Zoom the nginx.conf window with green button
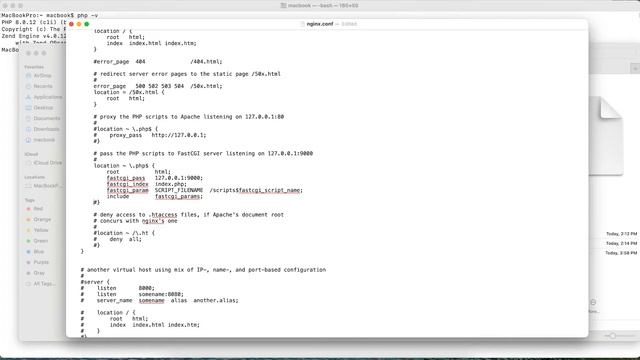This screenshot has height=360, width=640. tap(87, 24)
